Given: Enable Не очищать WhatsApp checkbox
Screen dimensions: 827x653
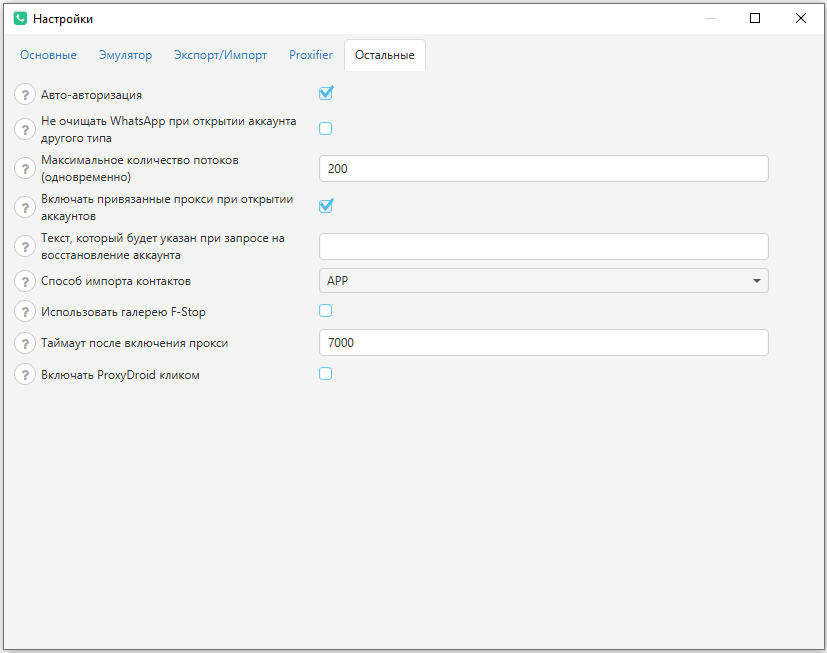Looking at the screenshot, I should coord(325,129).
